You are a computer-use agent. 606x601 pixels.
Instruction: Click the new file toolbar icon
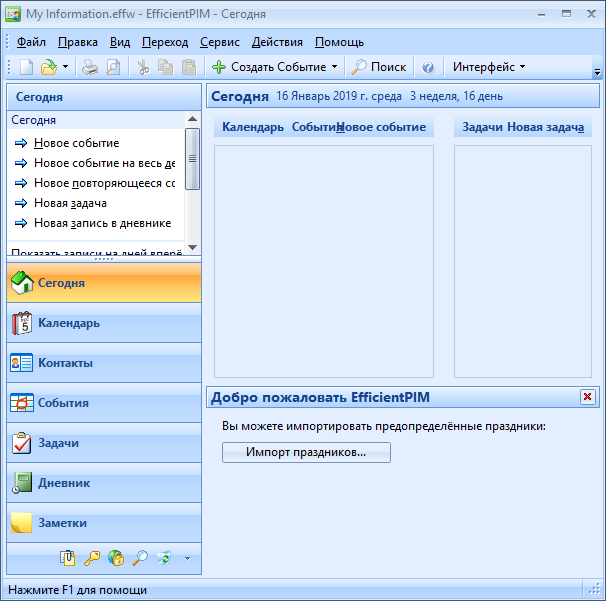26,67
